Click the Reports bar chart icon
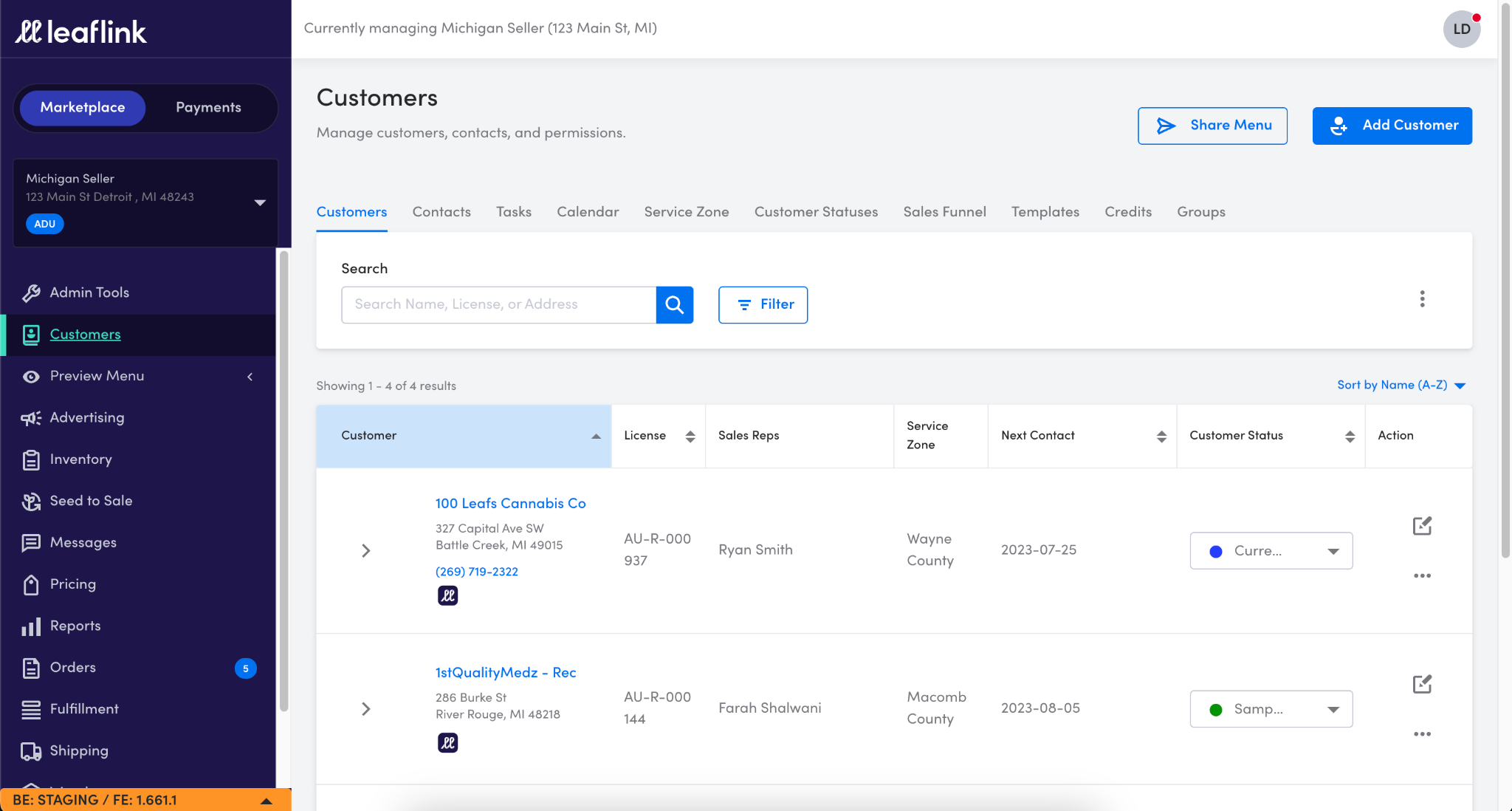This screenshot has height=811, width=1512. (31, 627)
